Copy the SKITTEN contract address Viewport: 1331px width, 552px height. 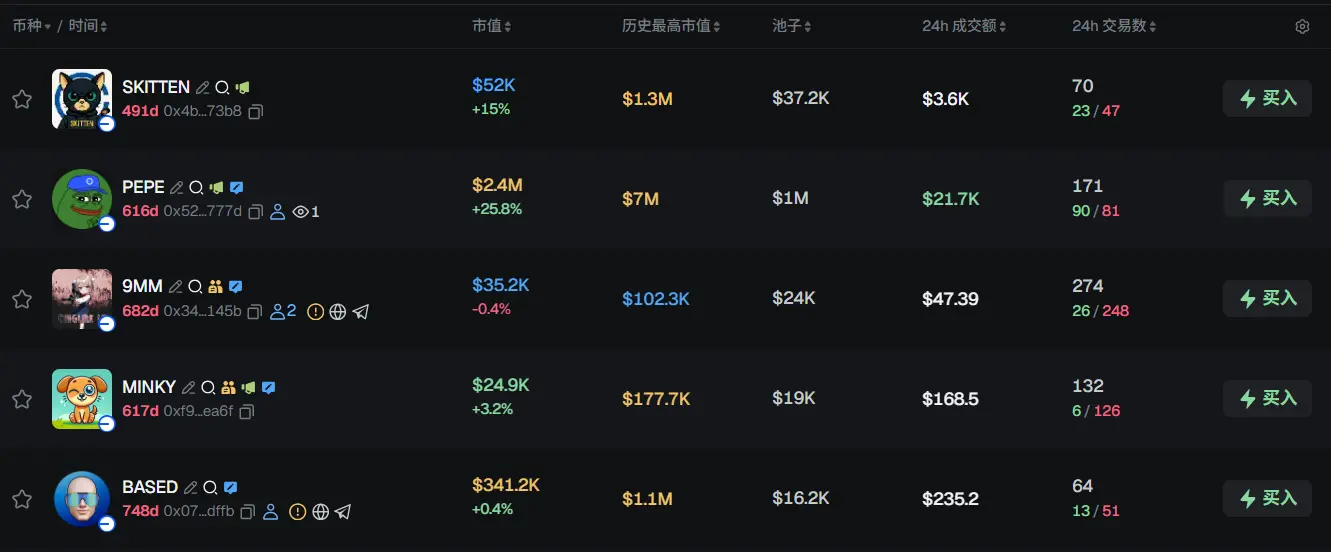[x=255, y=112]
